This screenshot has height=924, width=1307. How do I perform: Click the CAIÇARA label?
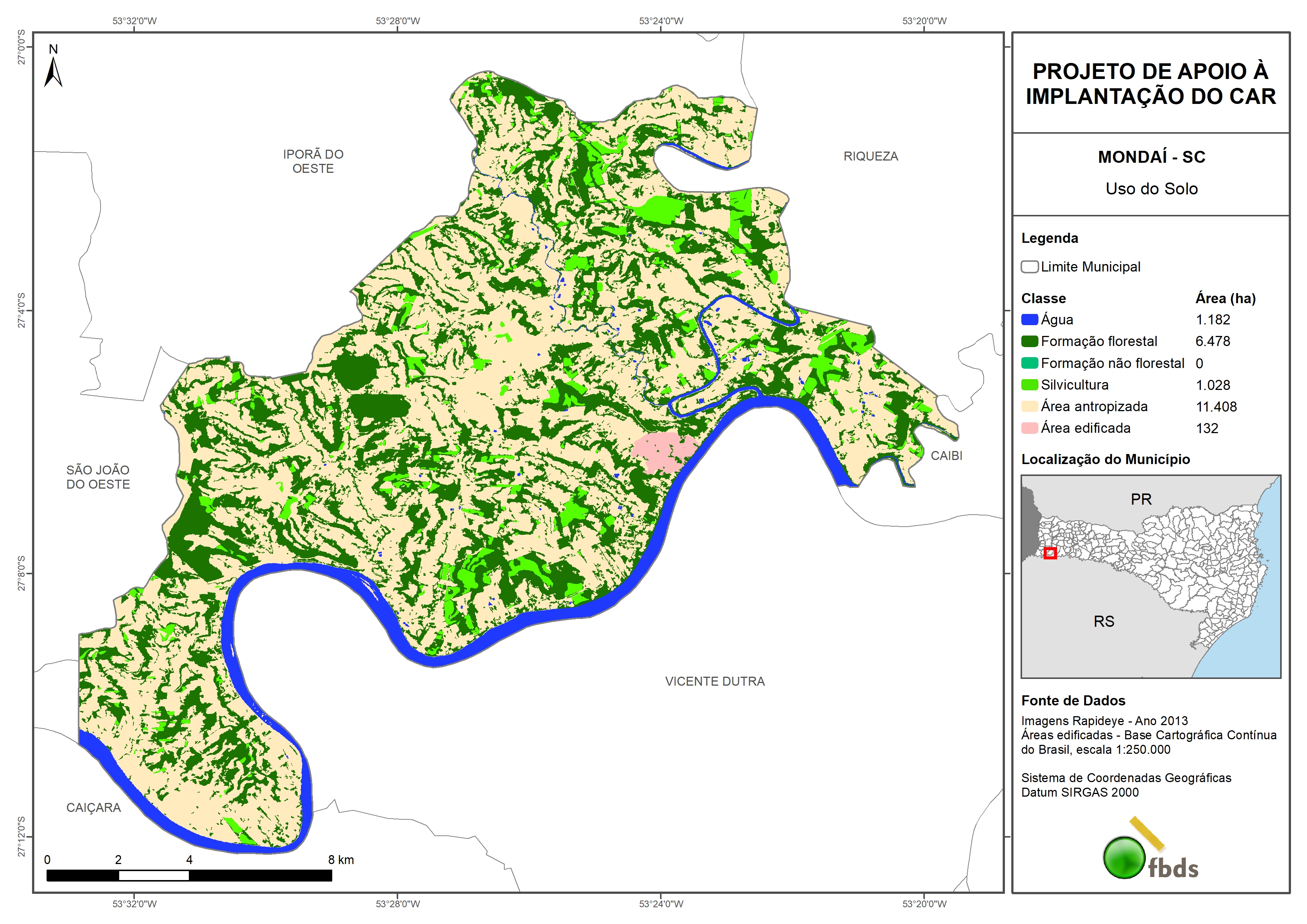pos(93,807)
